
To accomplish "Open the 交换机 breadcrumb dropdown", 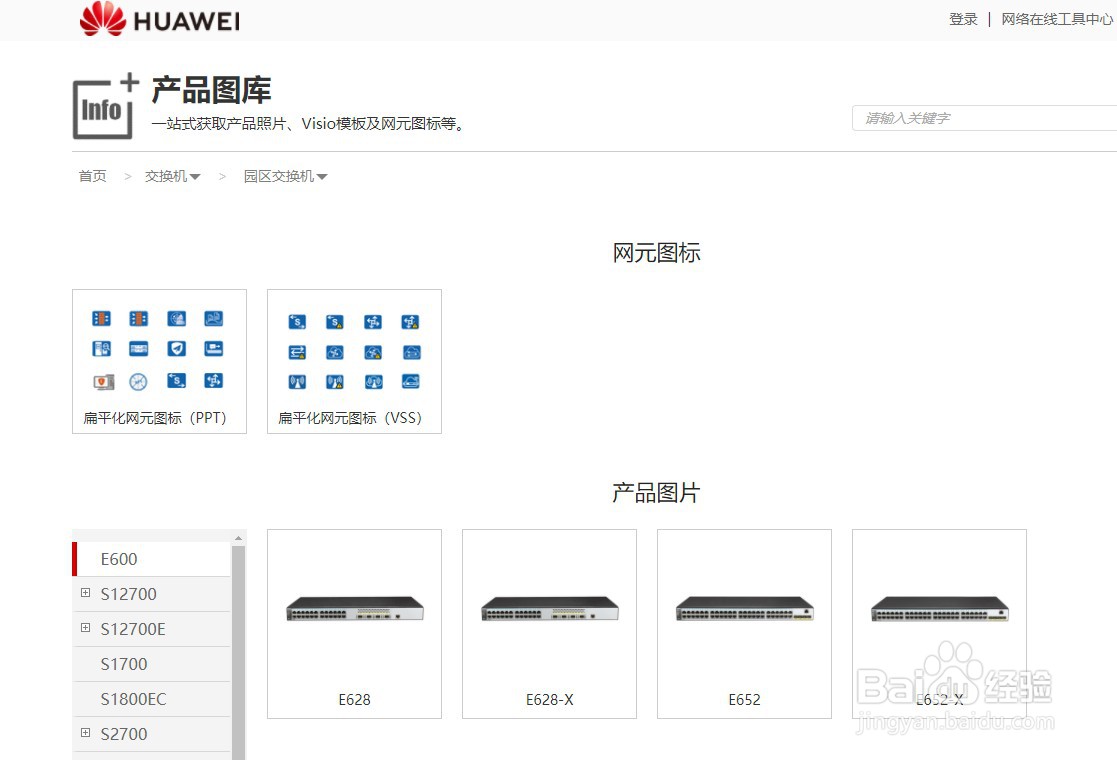I will 172,176.
